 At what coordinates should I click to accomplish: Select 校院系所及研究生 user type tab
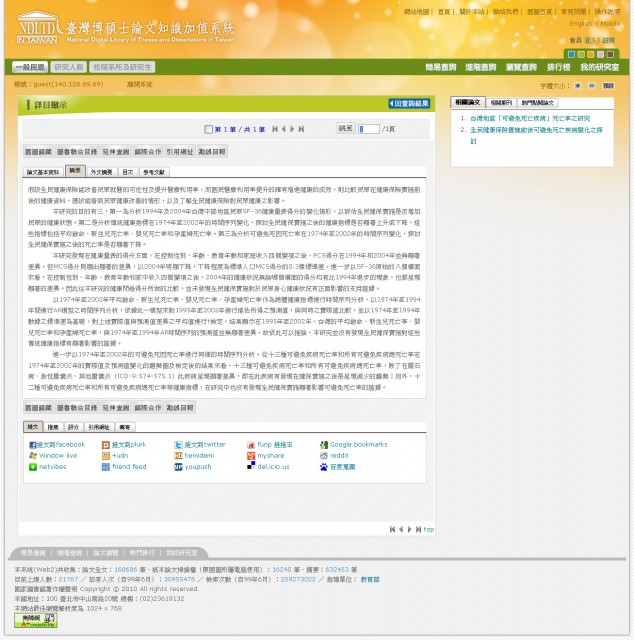tap(122, 67)
